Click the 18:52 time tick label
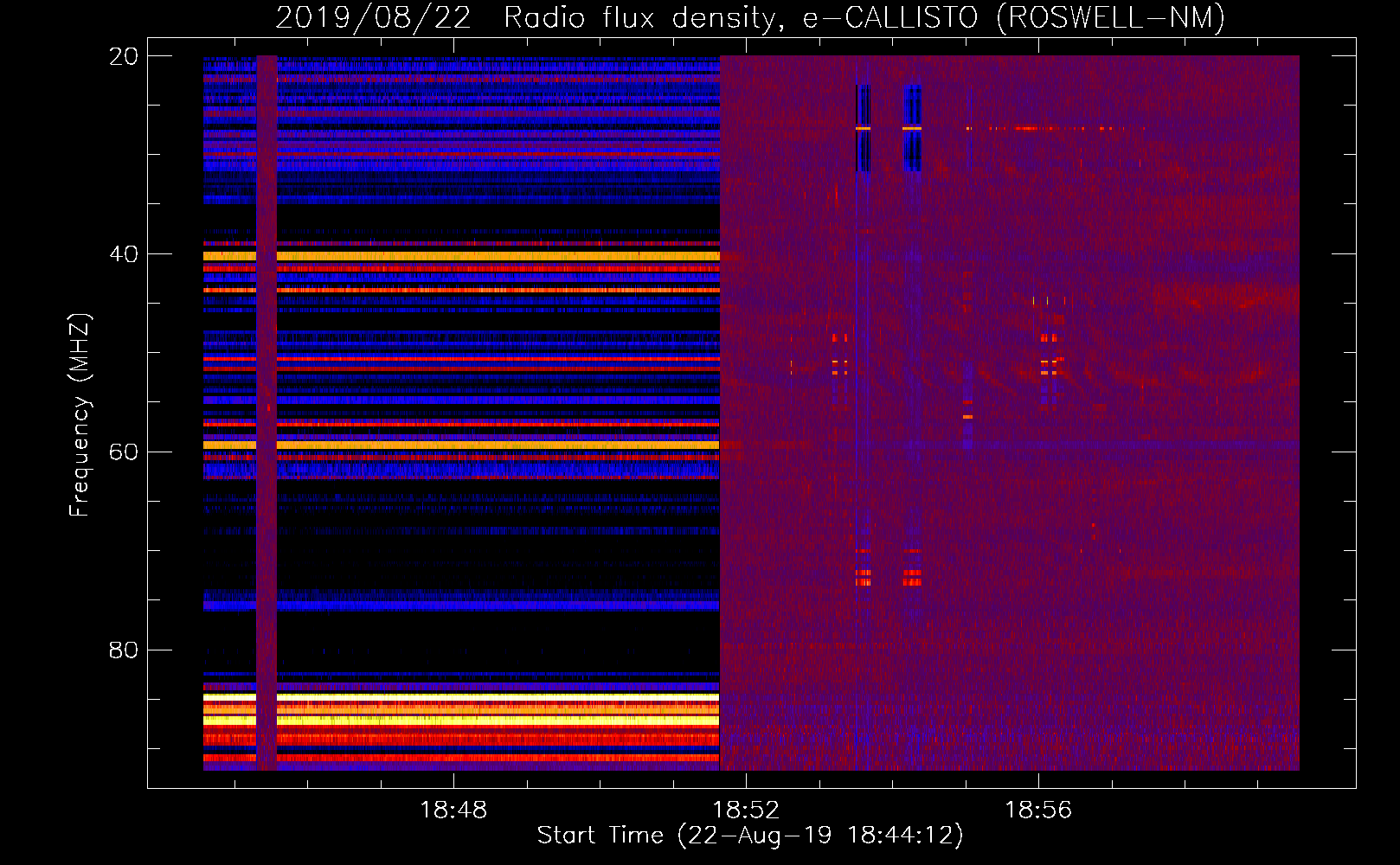This screenshot has height=865, width=1400. coord(746,810)
